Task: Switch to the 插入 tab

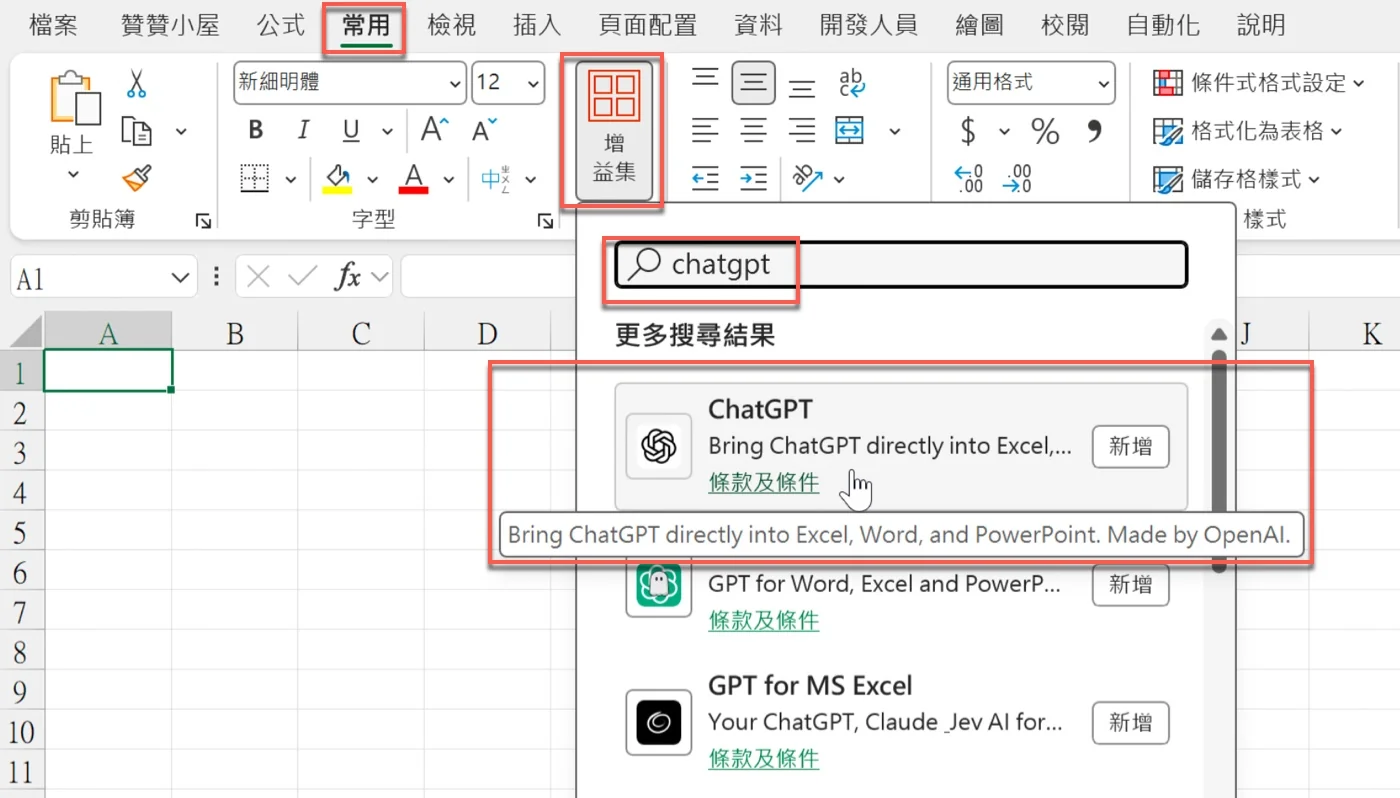Action: pos(537,25)
